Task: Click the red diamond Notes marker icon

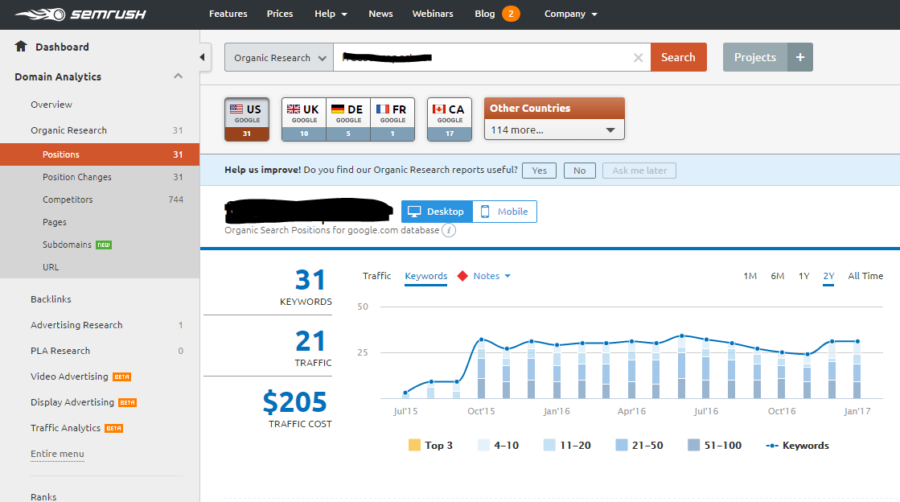Action: pos(463,276)
